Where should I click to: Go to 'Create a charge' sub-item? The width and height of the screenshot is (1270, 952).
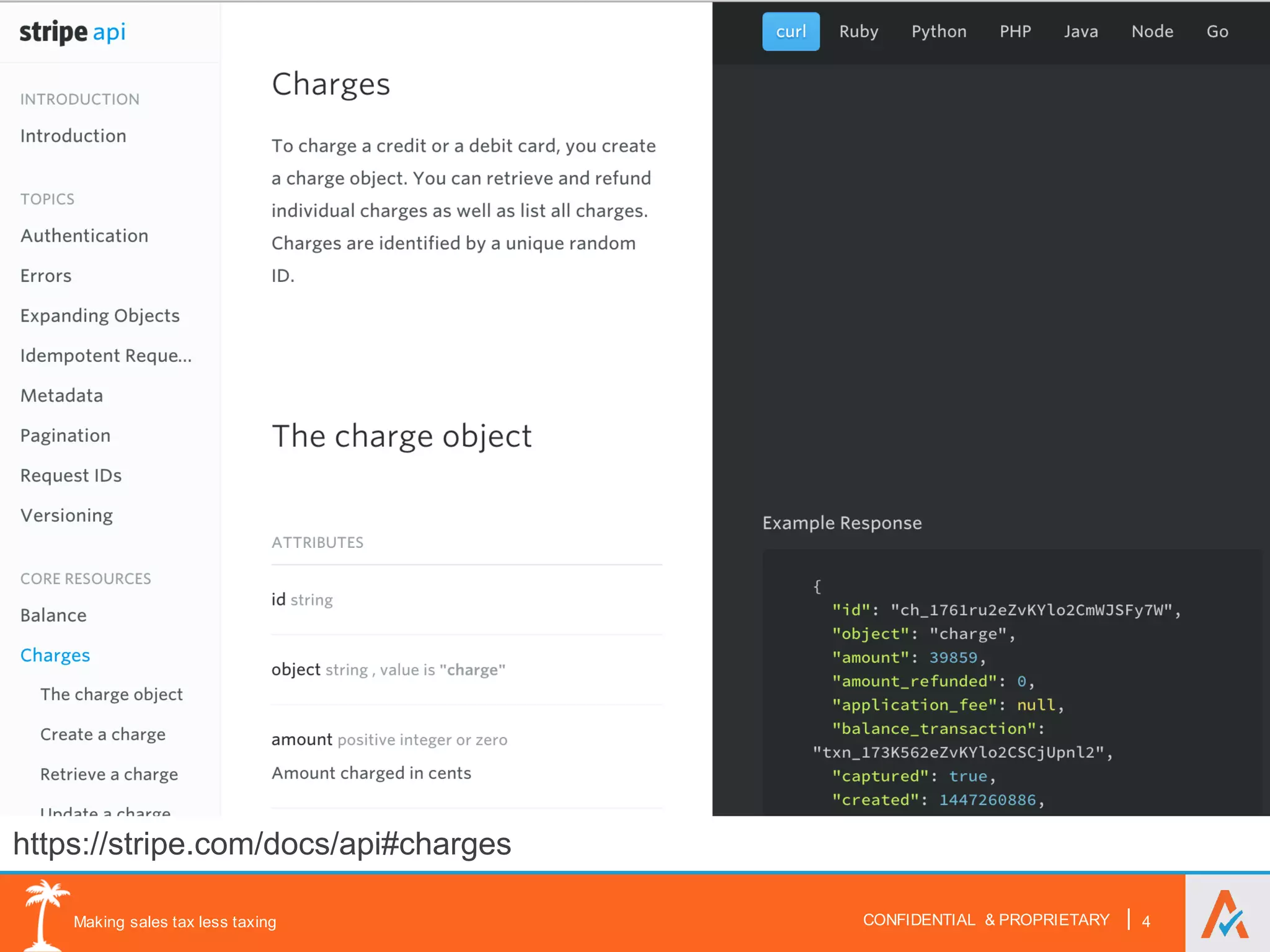pos(103,734)
